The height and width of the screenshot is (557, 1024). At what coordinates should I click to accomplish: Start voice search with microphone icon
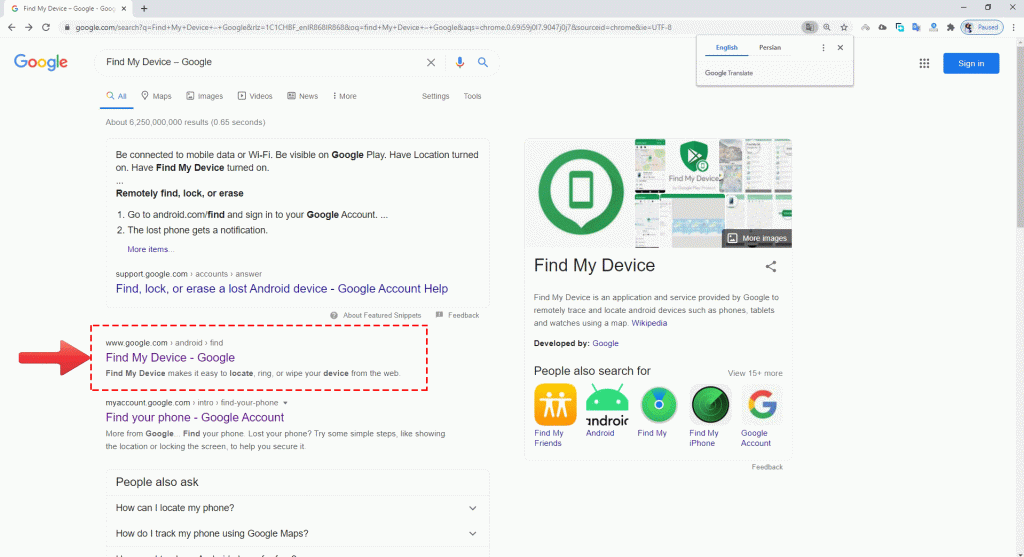(460, 62)
